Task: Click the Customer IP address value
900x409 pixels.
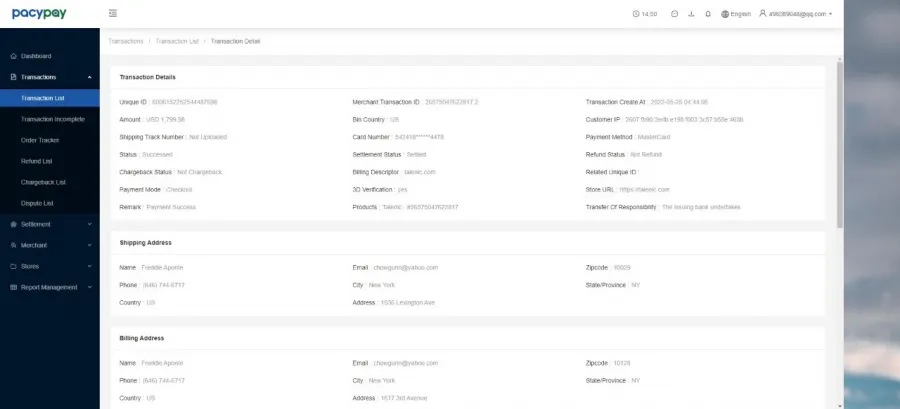Action: click(684, 119)
